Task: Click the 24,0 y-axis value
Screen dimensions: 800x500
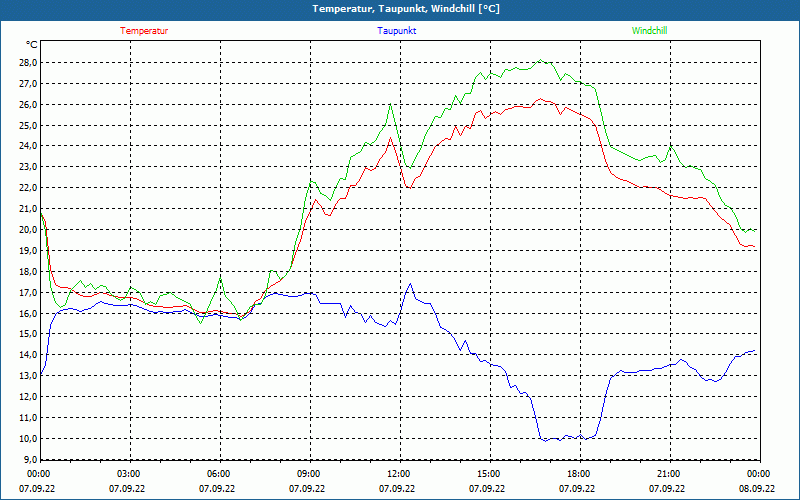Action: [x=28, y=146]
